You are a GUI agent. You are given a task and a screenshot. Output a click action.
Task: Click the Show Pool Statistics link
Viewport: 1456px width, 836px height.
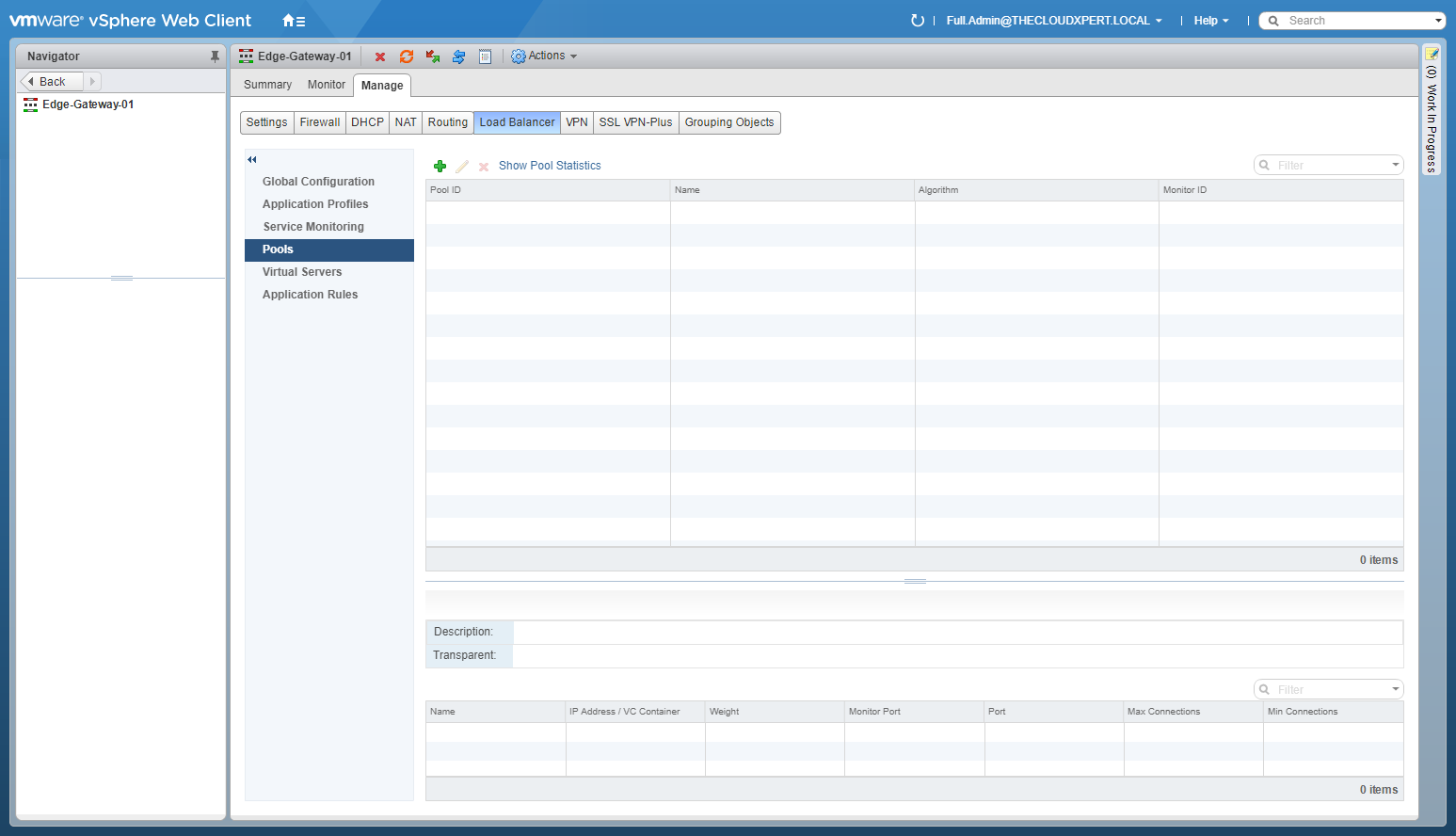click(x=550, y=166)
